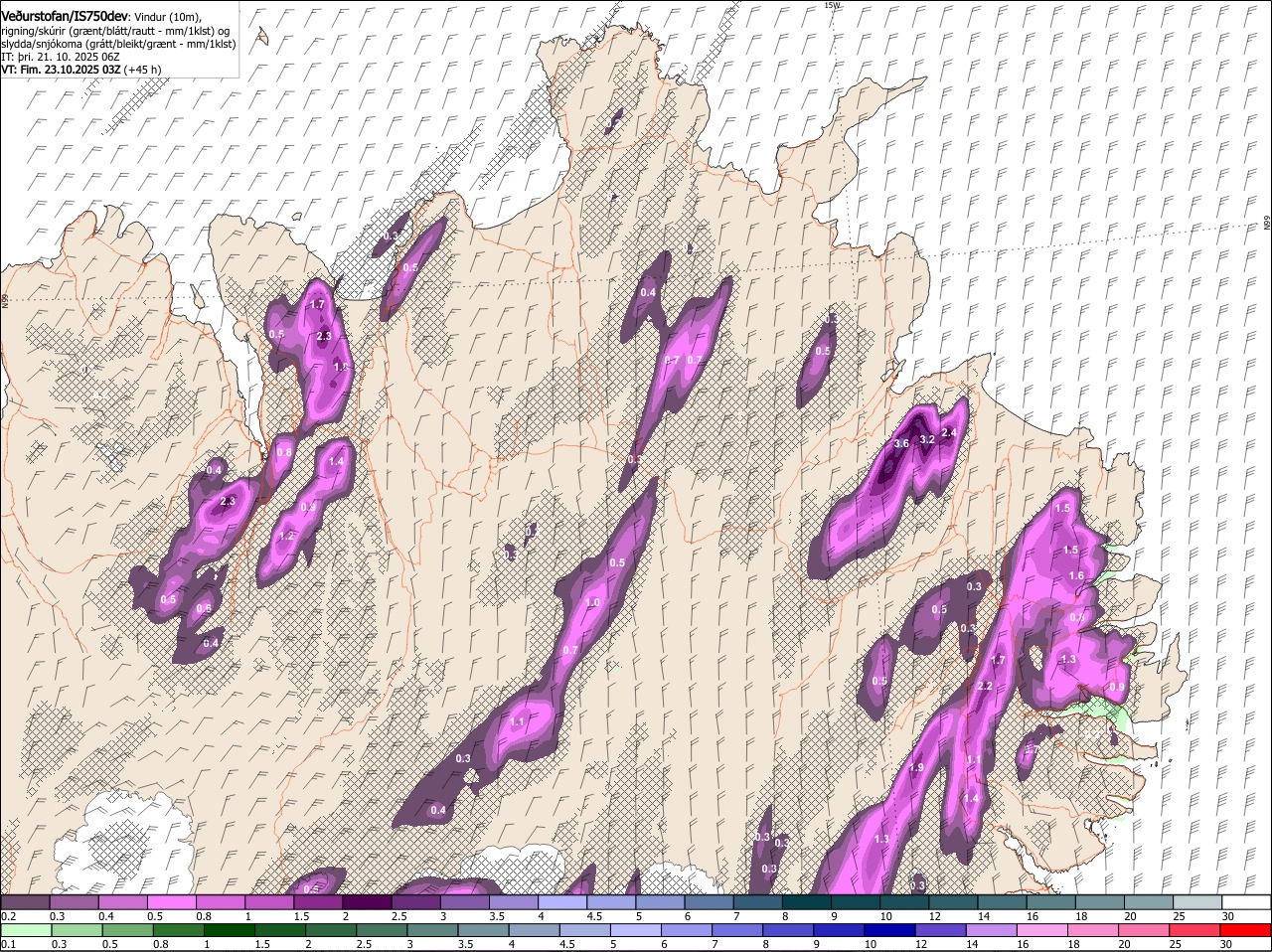The height and width of the screenshot is (952, 1272).
Task: Click the upper legend swatch starting at 14
Action: pyautogui.click(x=1002, y=901)
